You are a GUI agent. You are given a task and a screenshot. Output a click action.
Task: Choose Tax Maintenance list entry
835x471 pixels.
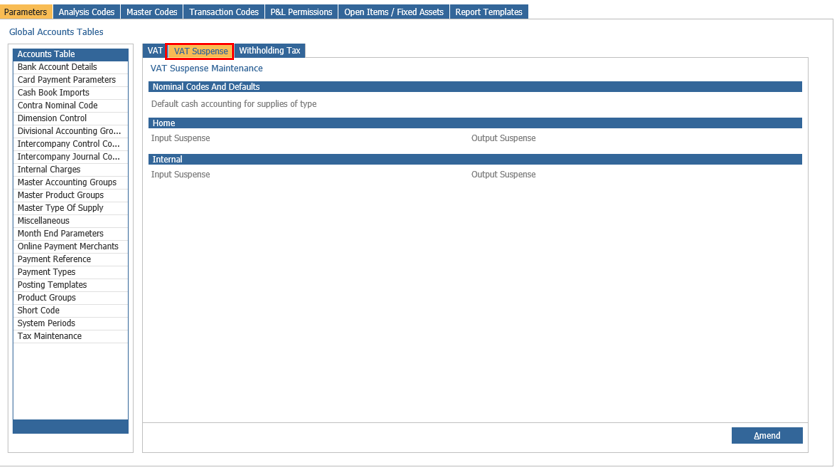click(x=49, y=336)
